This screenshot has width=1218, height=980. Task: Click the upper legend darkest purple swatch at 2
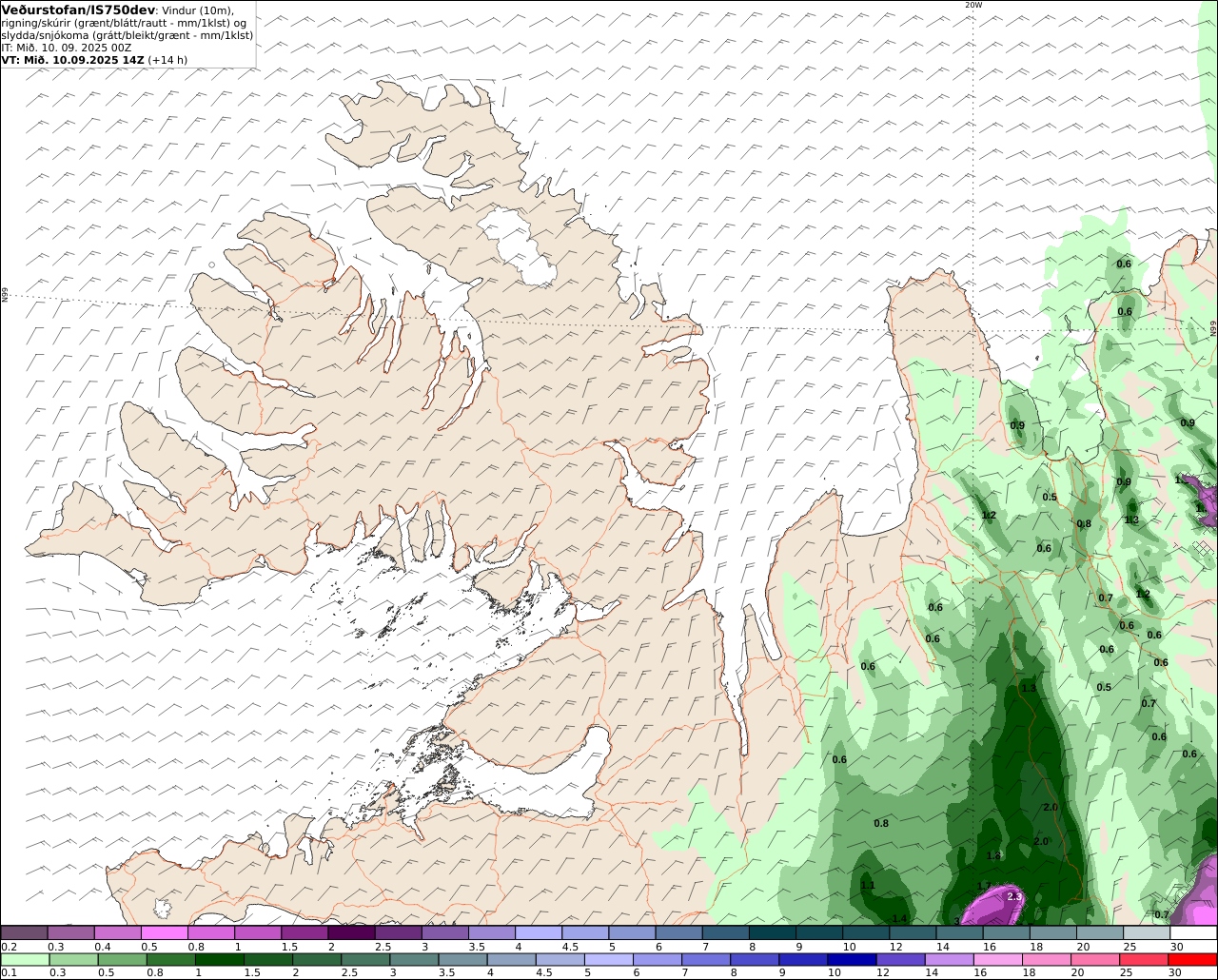pyautogui.click(x=351, y=933)
